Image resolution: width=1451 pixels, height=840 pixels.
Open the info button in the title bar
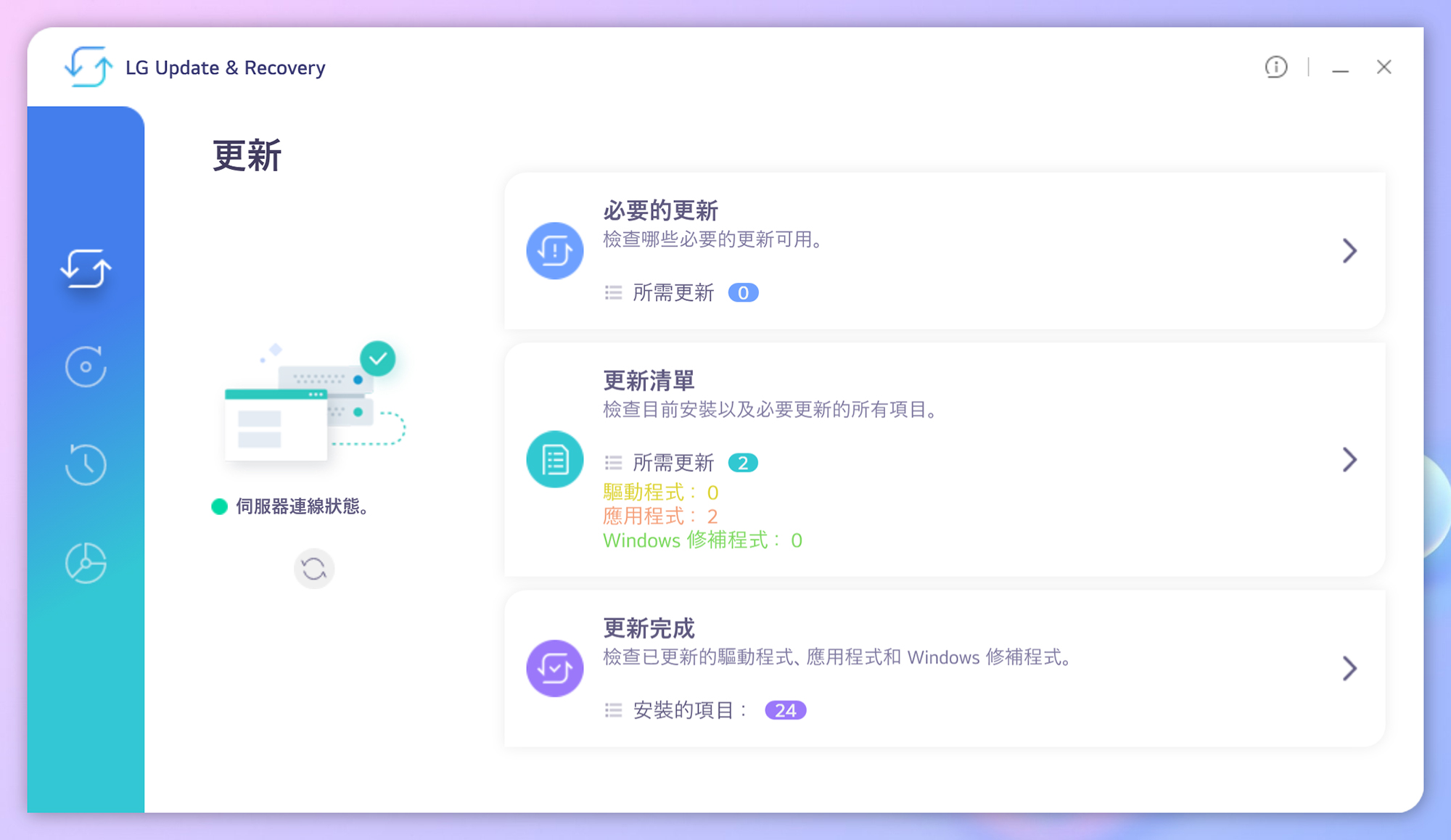click(1276, 67)
